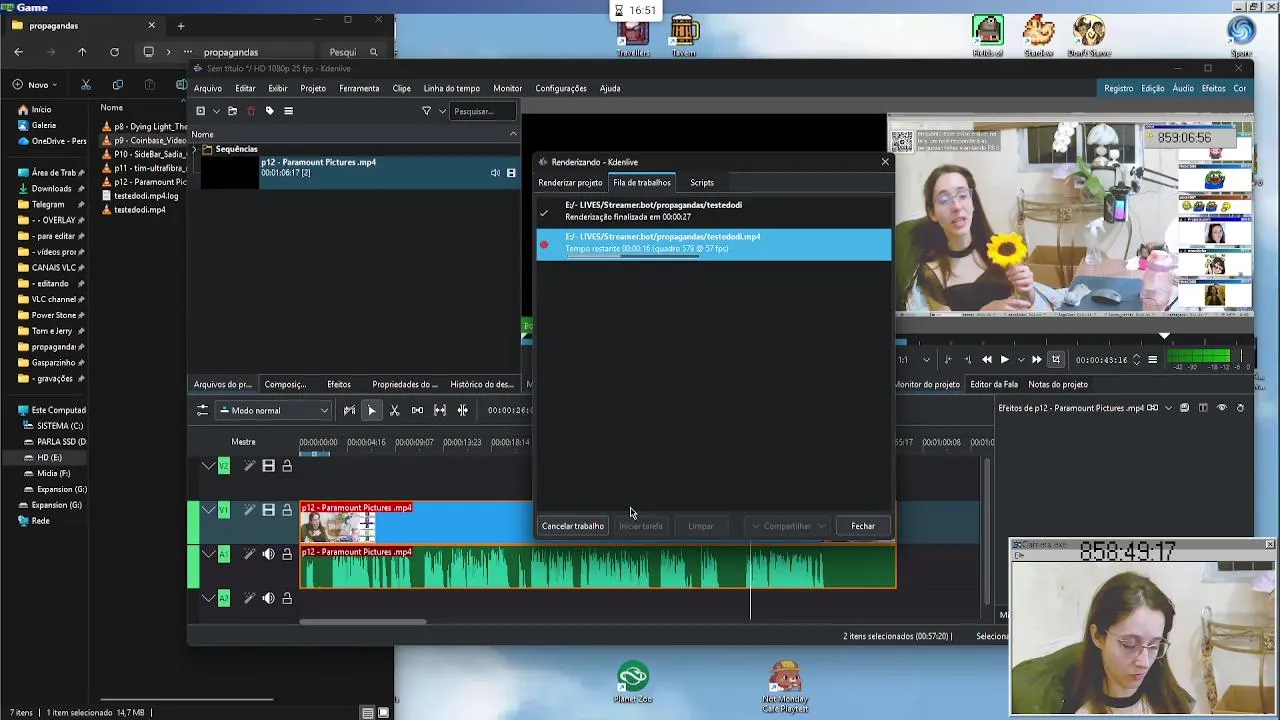
Task: Lock track V2
Action: 287,466
